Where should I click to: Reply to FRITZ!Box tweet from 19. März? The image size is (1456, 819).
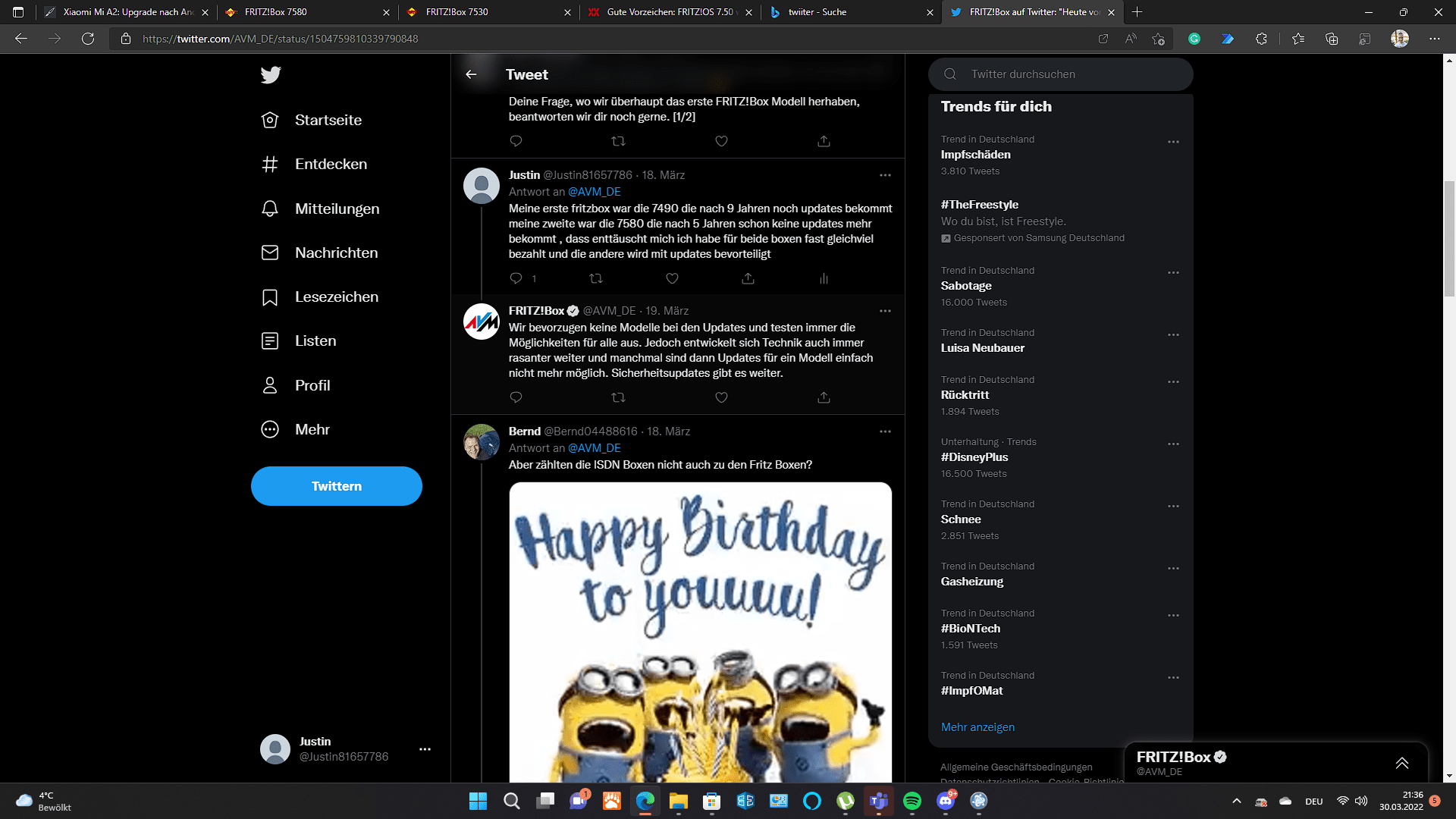coord(516,397)
